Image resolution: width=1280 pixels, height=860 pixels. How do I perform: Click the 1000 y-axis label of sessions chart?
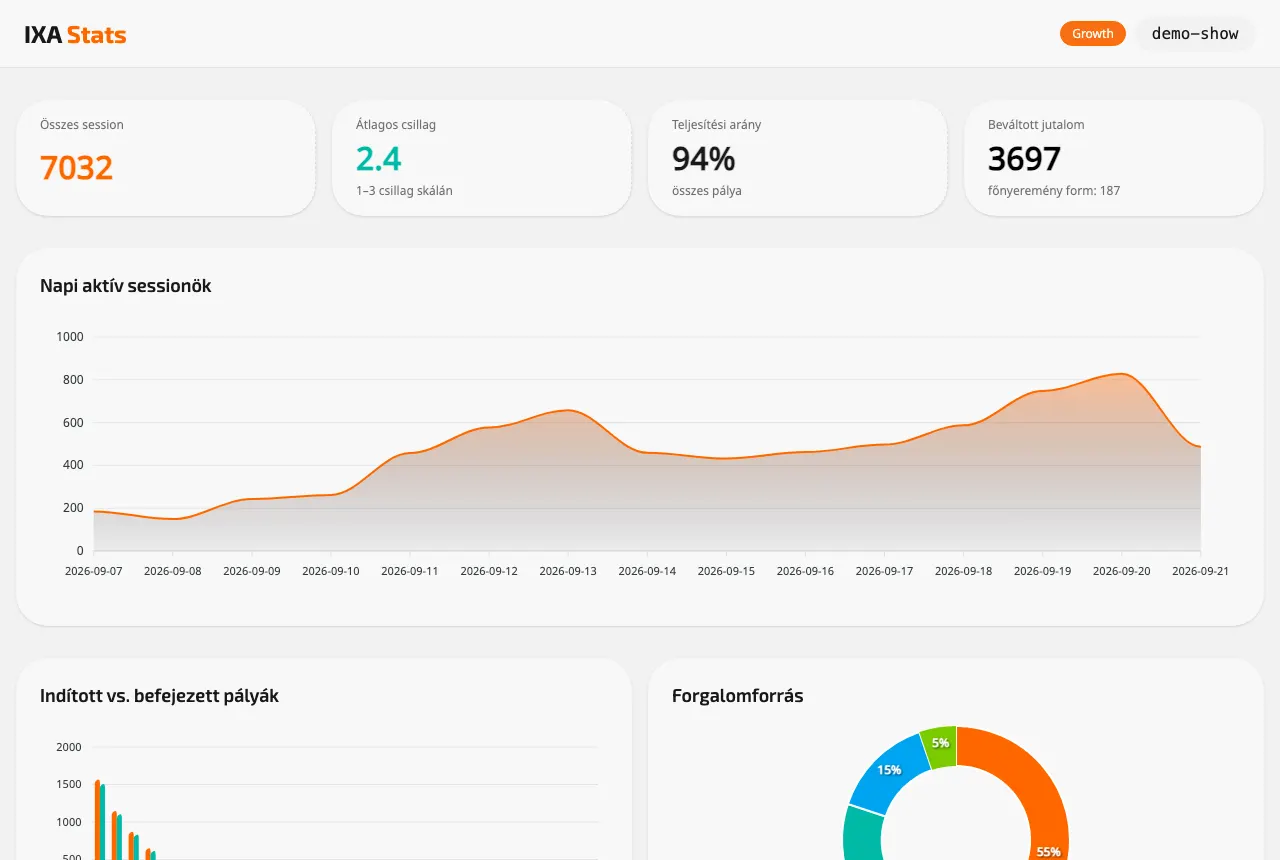[x=70, y=337]
